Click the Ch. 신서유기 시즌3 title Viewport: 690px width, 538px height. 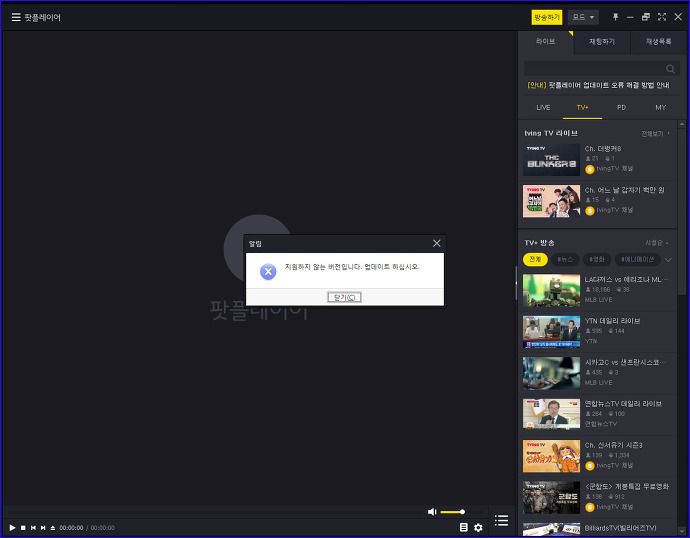tap(613, 445)
